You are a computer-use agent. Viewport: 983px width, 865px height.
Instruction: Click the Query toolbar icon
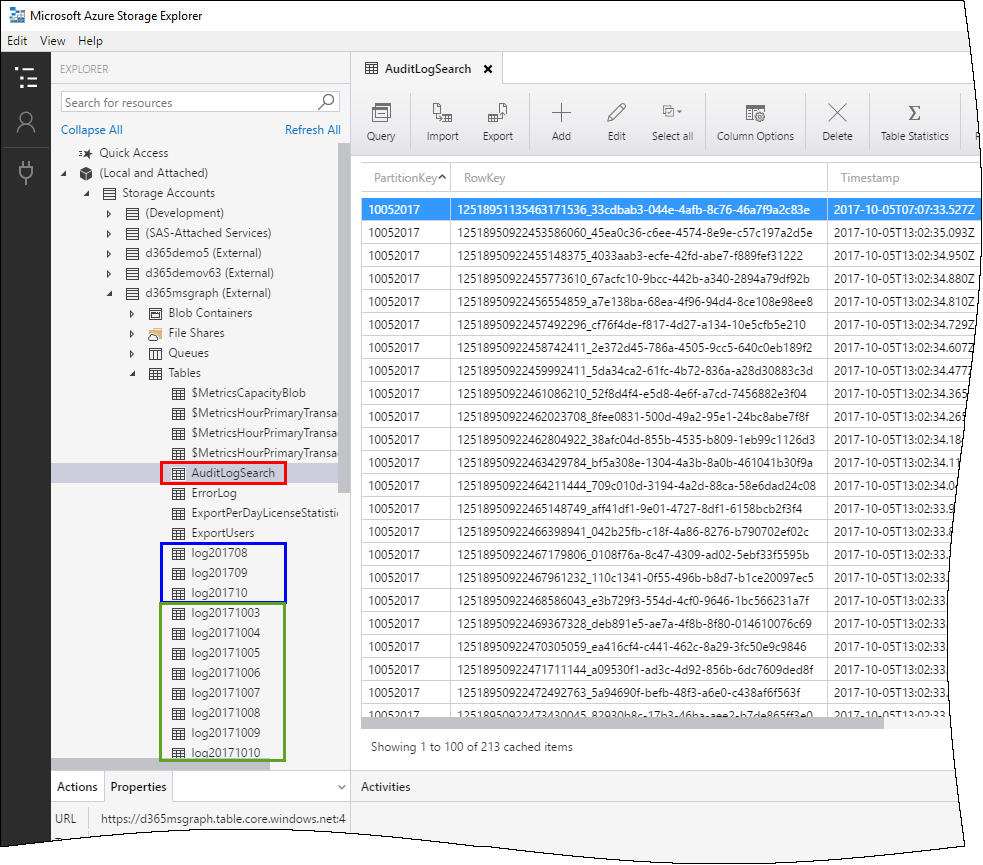coord(381,113)
